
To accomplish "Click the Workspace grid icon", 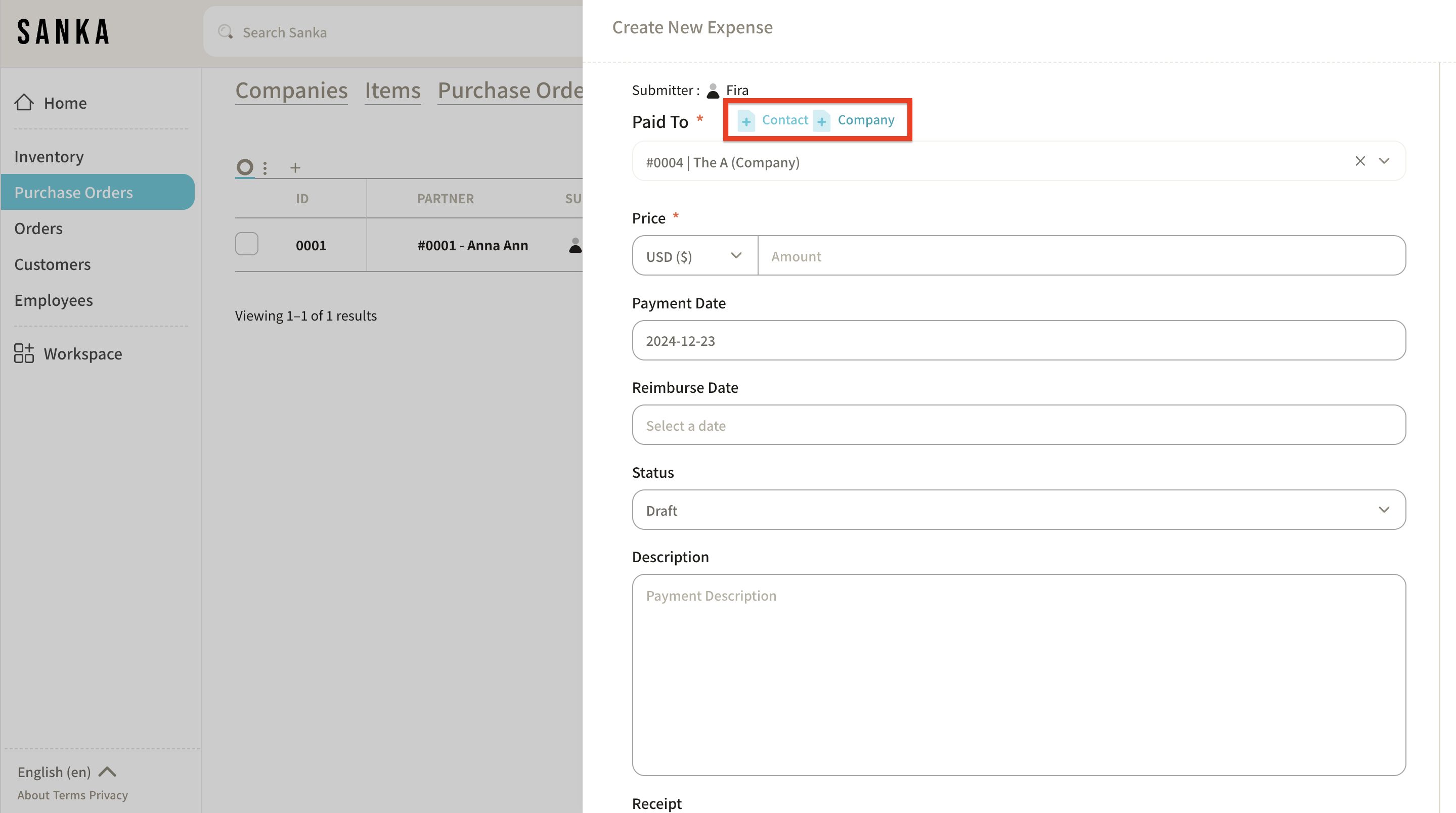I will (24, 353).
